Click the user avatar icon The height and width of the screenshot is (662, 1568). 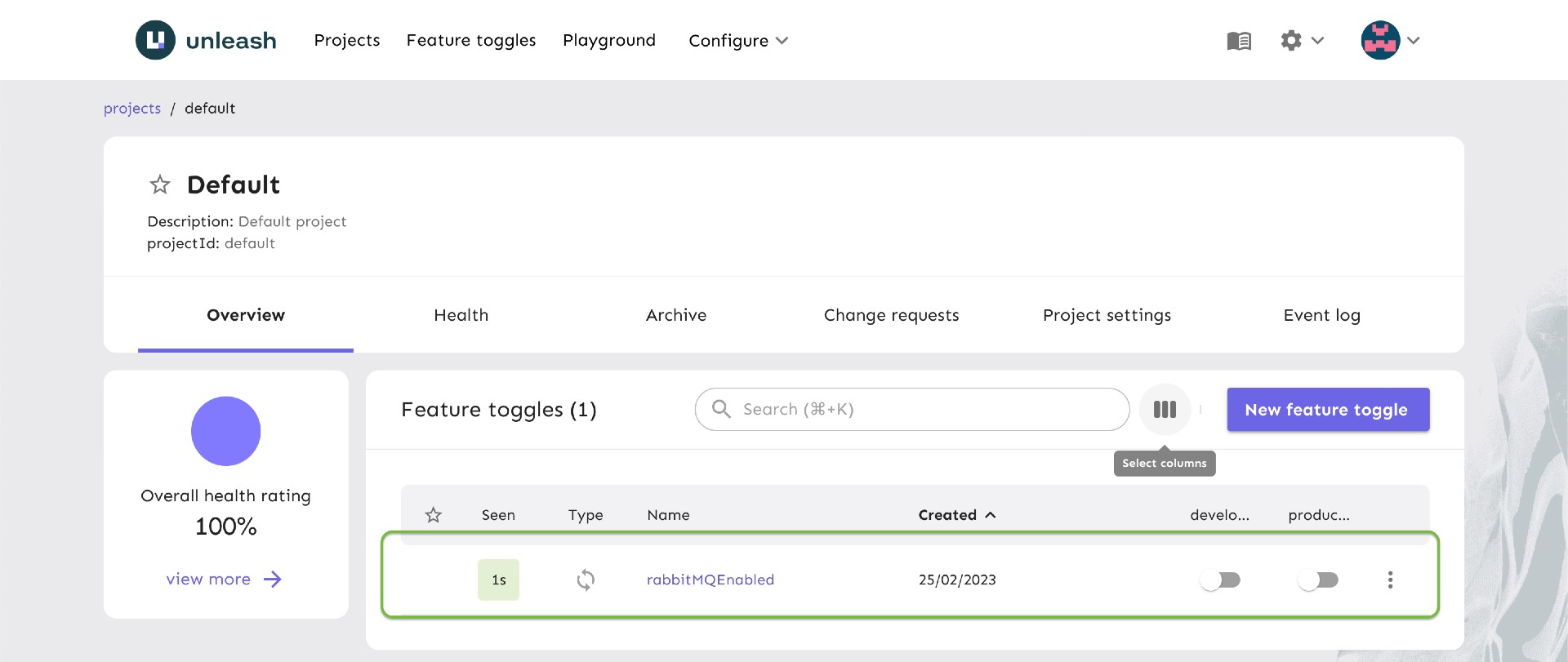(x=1380, y=40)
